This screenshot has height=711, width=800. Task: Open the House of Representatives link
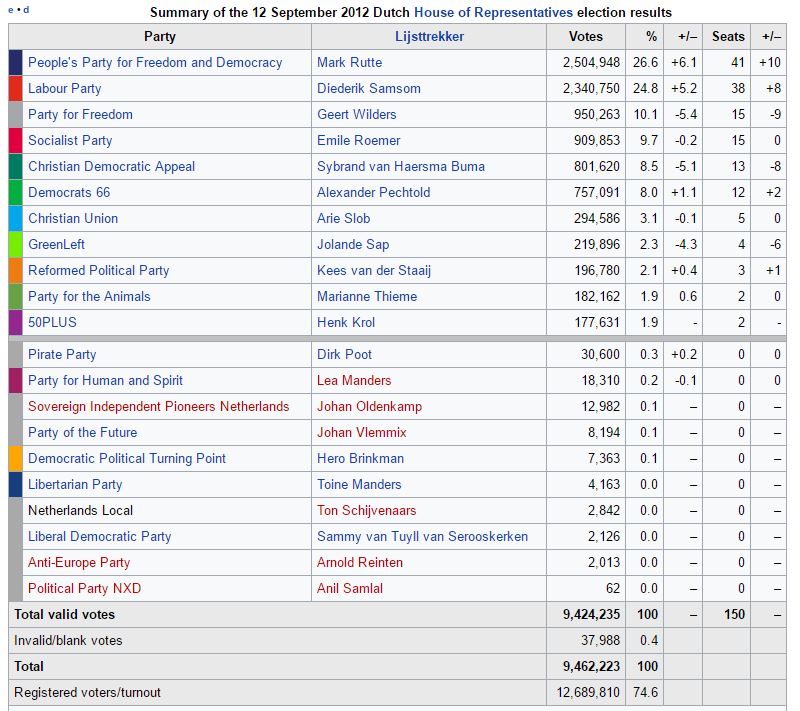pyautogui.click(x=493, y=12)
